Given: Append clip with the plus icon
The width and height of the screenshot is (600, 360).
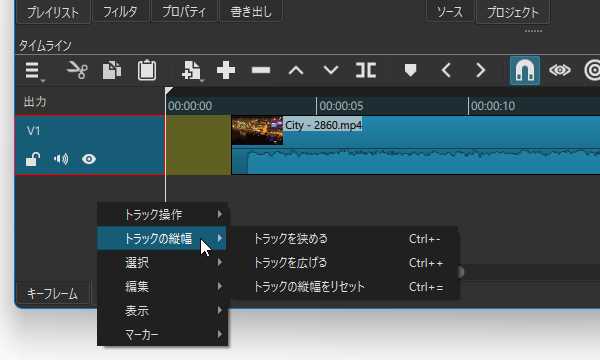Looking at the screenshot, I should click(x=226, y=70).
